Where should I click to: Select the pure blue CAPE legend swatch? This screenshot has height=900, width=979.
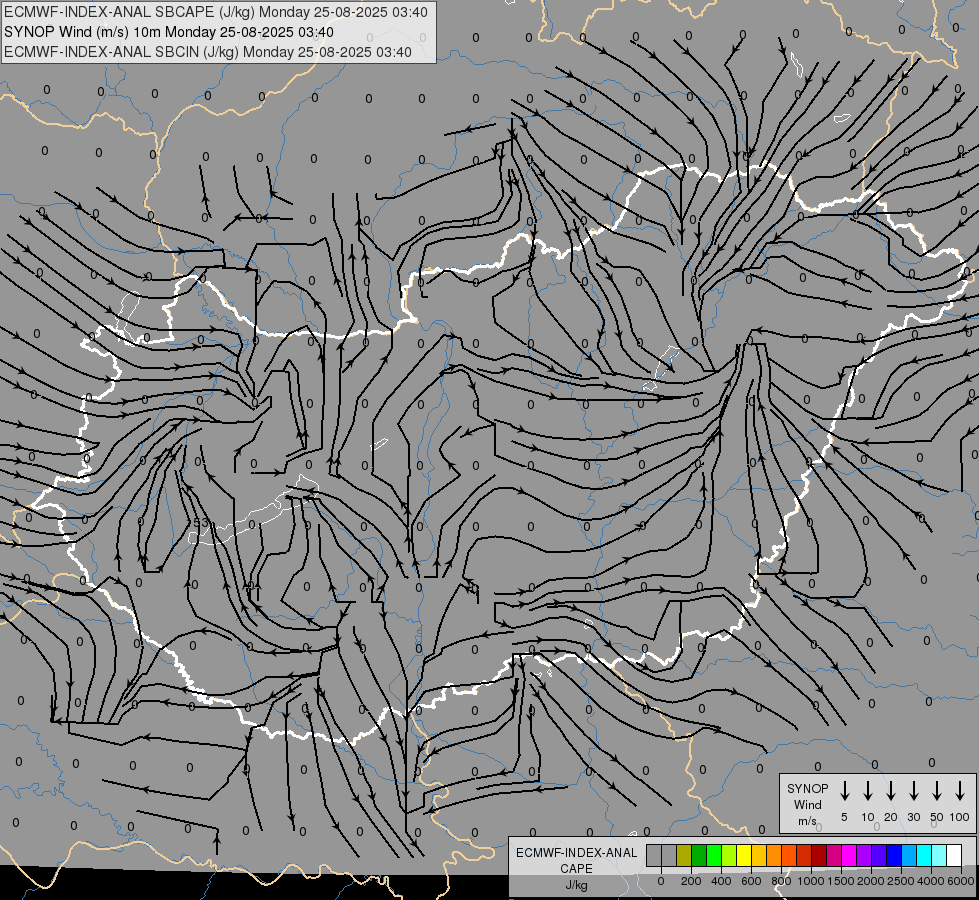tap(894, 855)
